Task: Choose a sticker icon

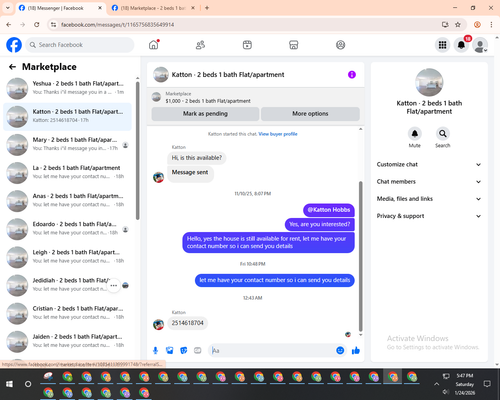Action: pyautogui.click(x=184, y=350)
